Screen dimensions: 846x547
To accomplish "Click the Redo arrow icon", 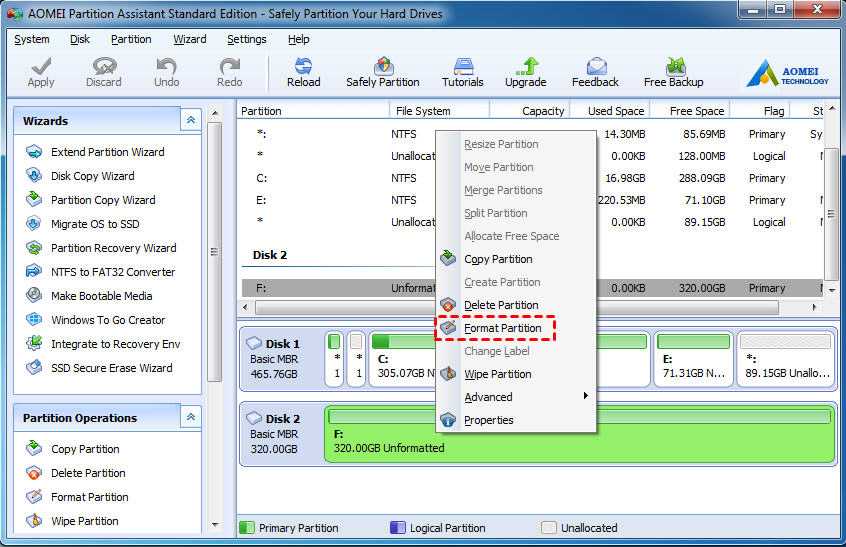I will coord(229,66).
